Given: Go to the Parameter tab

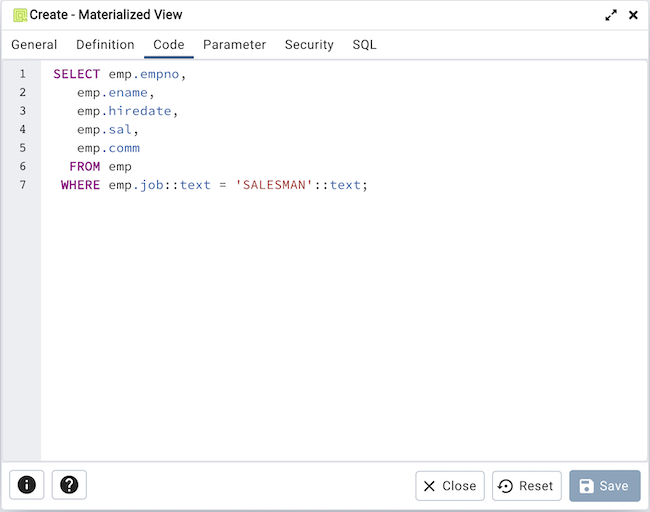Looking at the screenshot, I should [x=234, y=45].
